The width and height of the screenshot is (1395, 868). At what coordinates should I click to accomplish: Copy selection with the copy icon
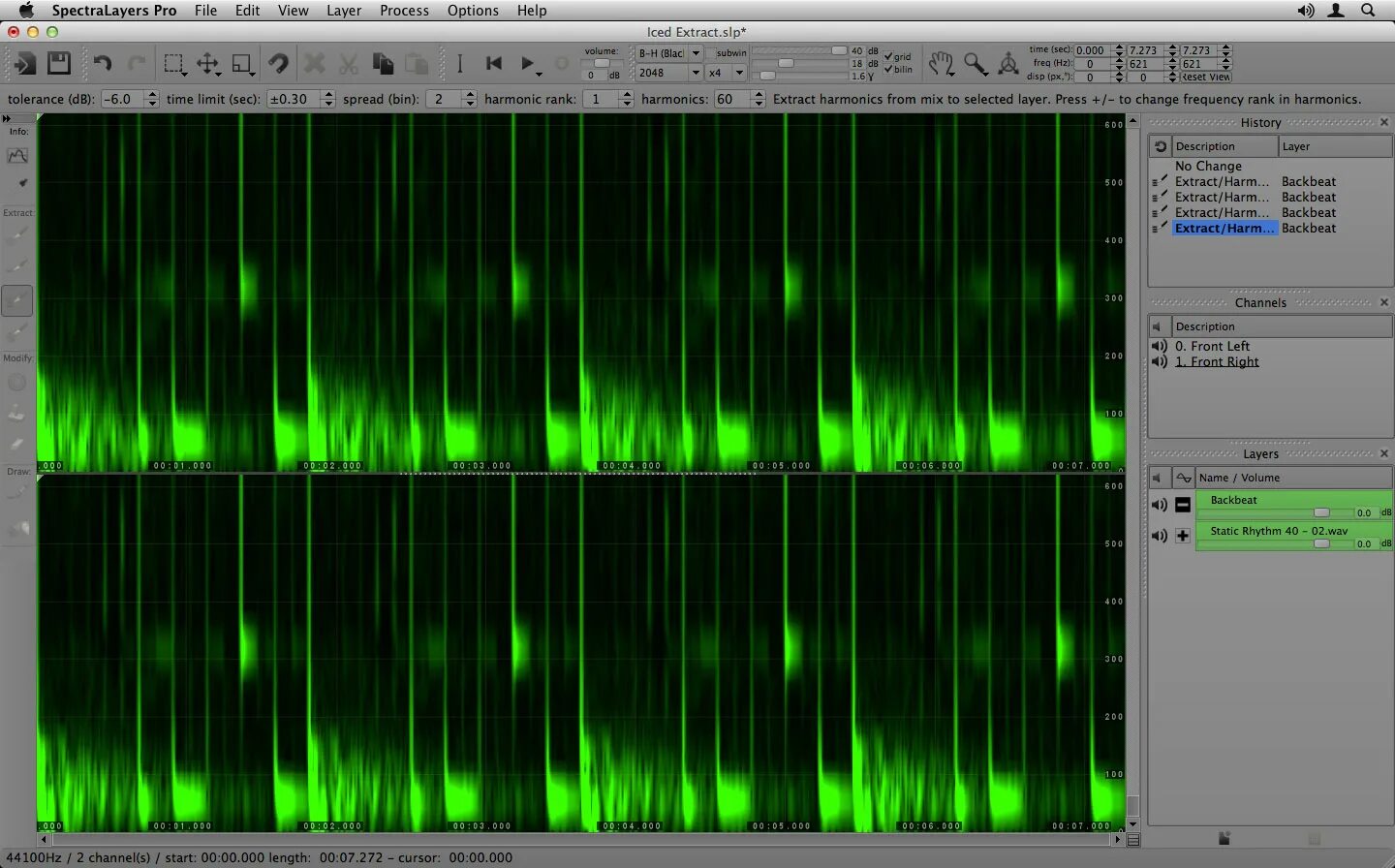pos(383,64)
